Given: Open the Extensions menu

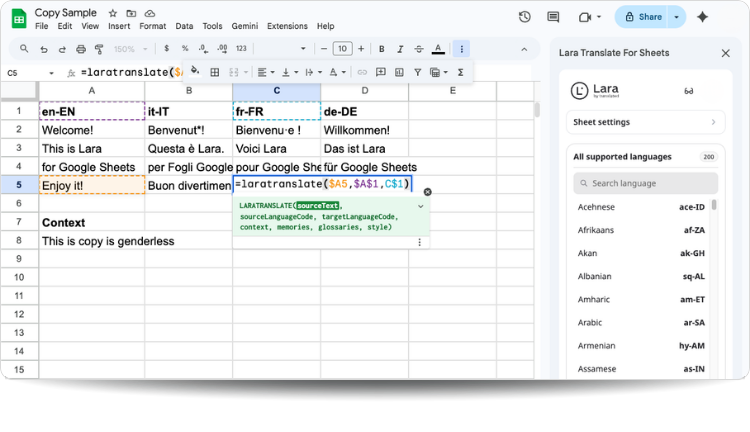Looking at the screenshot, I should click(x=287, y=26).
